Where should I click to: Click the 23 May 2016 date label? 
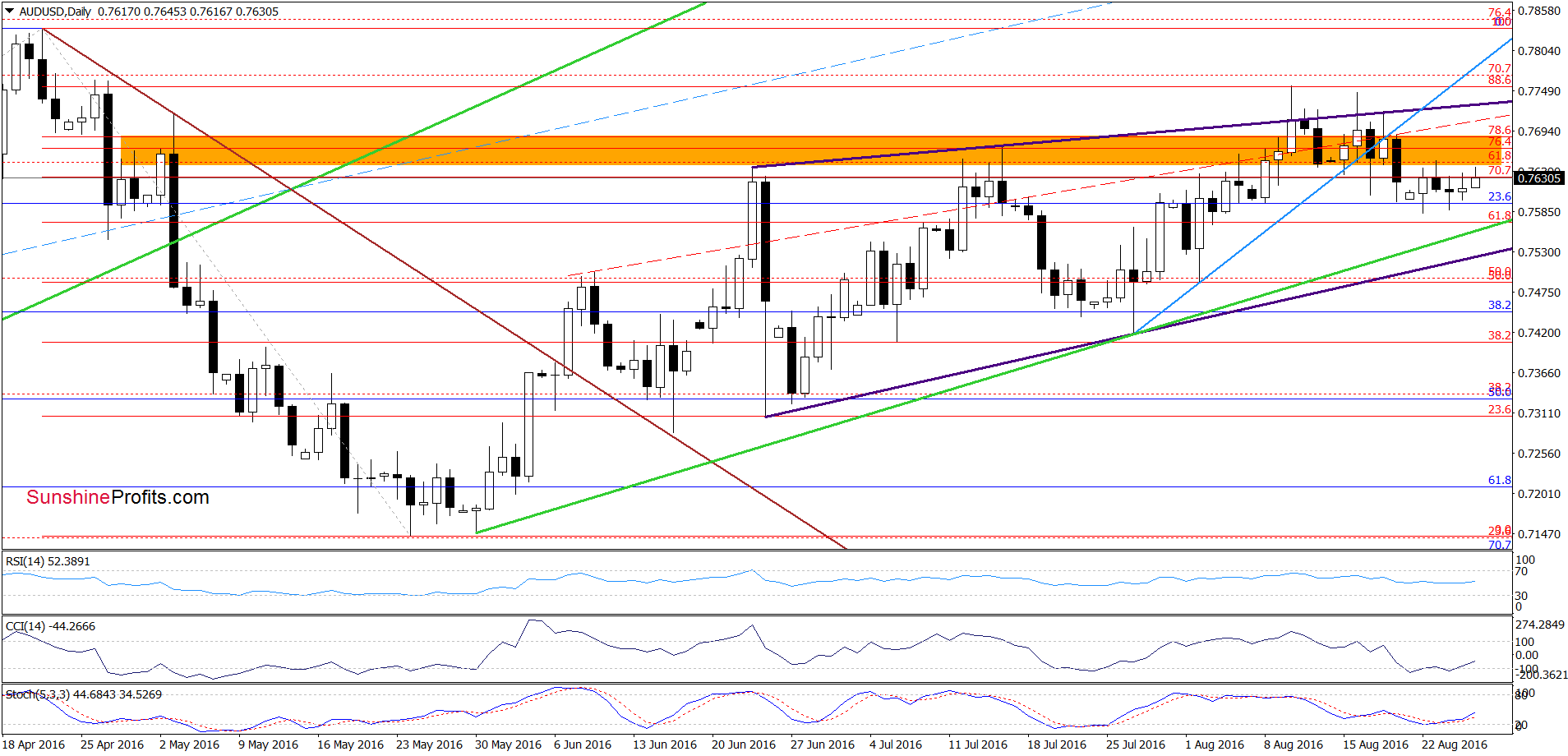coord(430,744)
